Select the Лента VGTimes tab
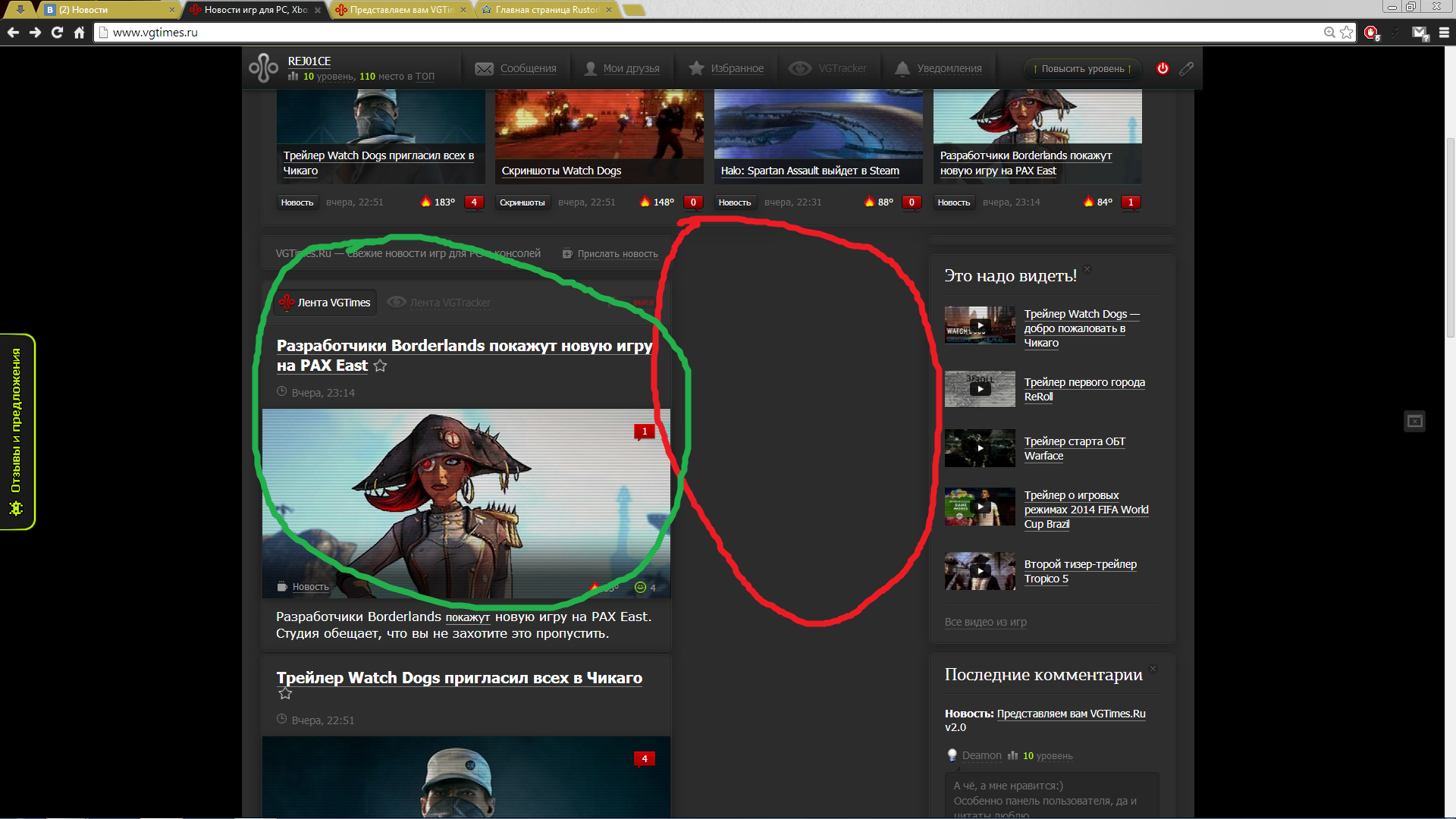 click(x=326, y=303)
